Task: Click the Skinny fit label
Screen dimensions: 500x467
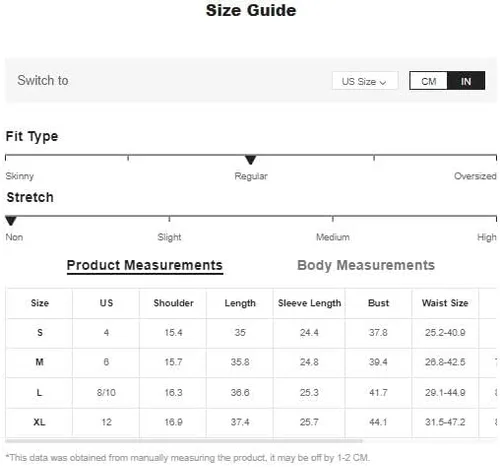Action: 20,176
